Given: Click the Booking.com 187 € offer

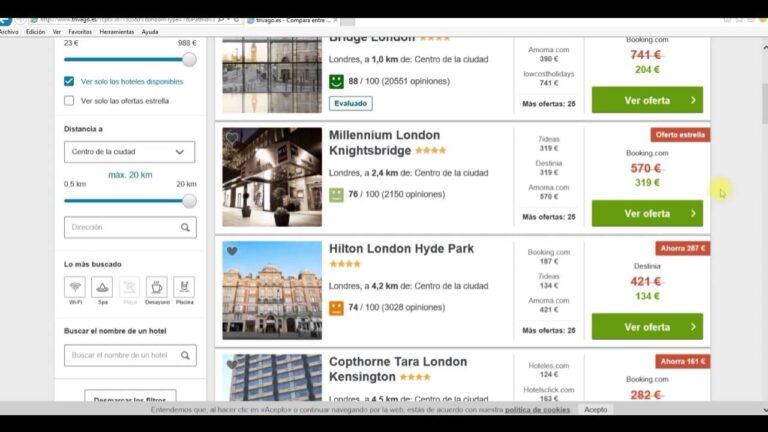Looking at the screenshot, I should tap(549, 257).
